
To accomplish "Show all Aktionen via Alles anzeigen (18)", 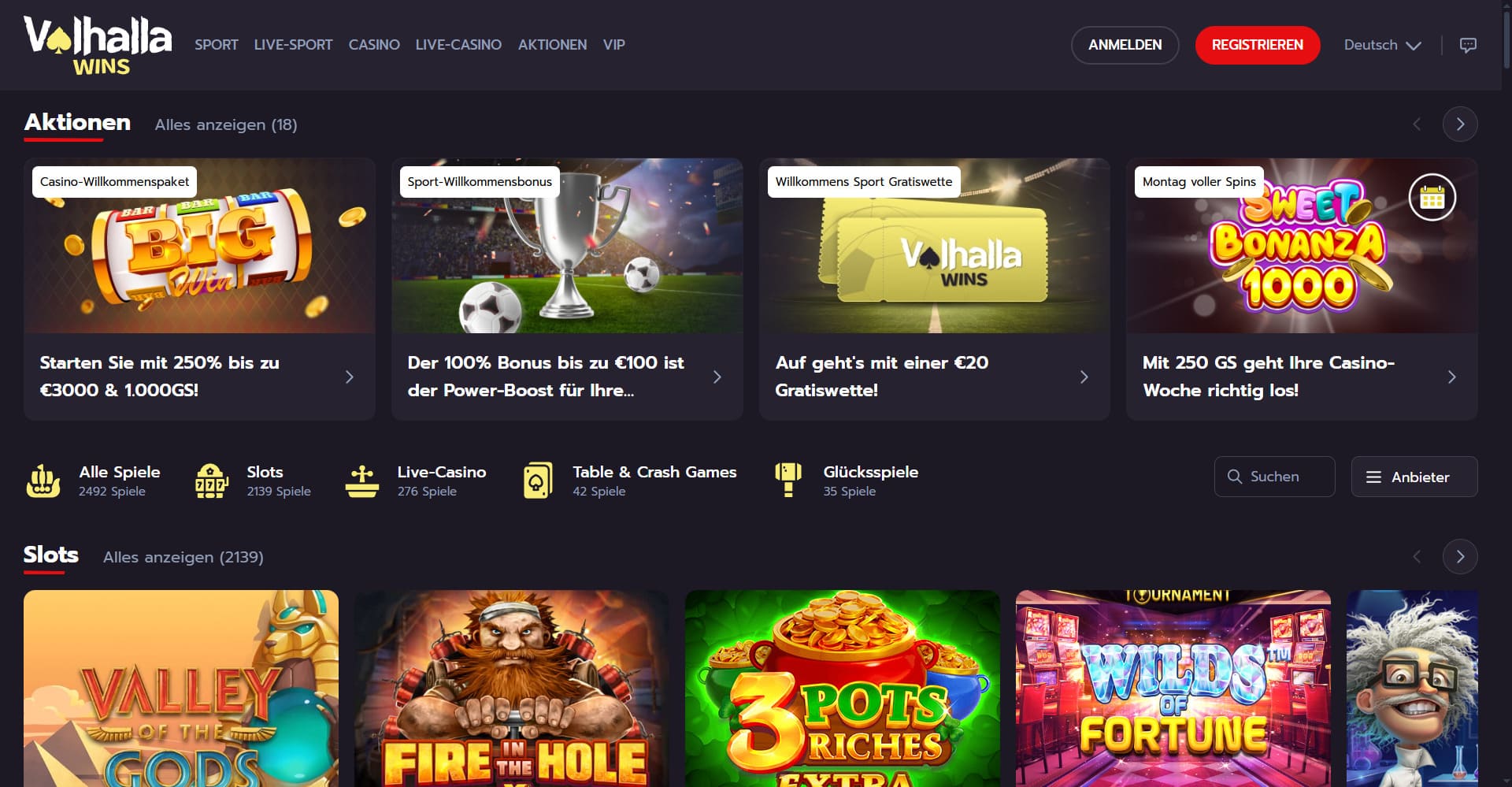I will pyautogui.click(x=226, y=124).
